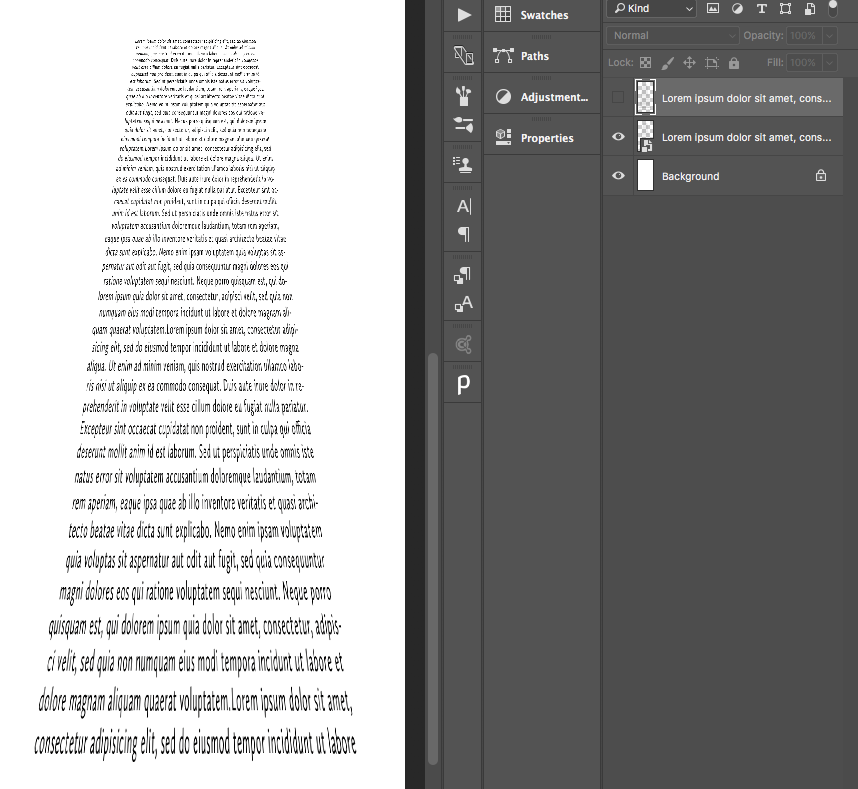Open the Paragraph panel
Image resolution: width=858 pixels, height=789 pixels.
tap(462, 234)
